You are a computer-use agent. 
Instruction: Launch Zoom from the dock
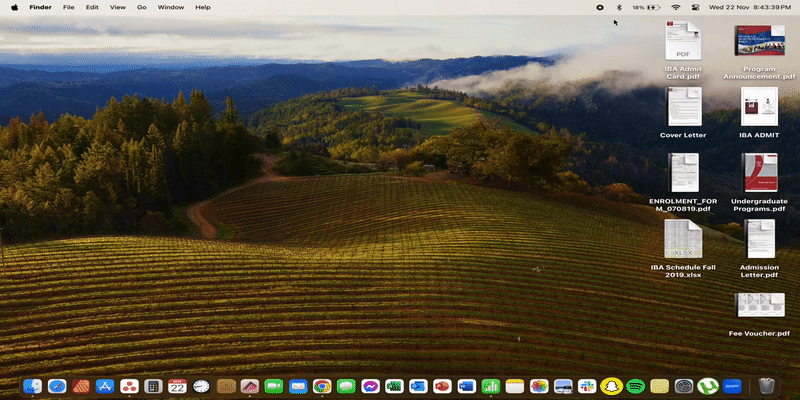[732, 386]
